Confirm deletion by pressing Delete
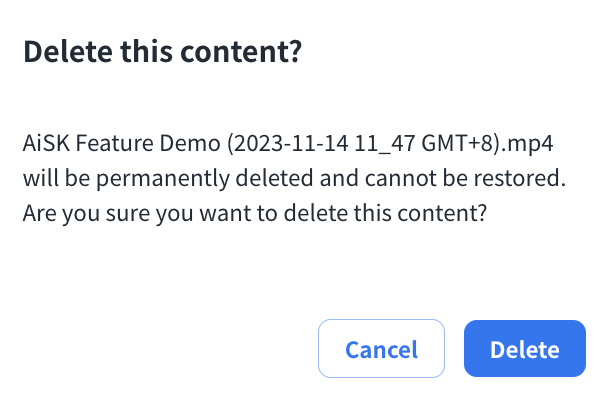Screen dimensions: 616x408 coord(524,349)
